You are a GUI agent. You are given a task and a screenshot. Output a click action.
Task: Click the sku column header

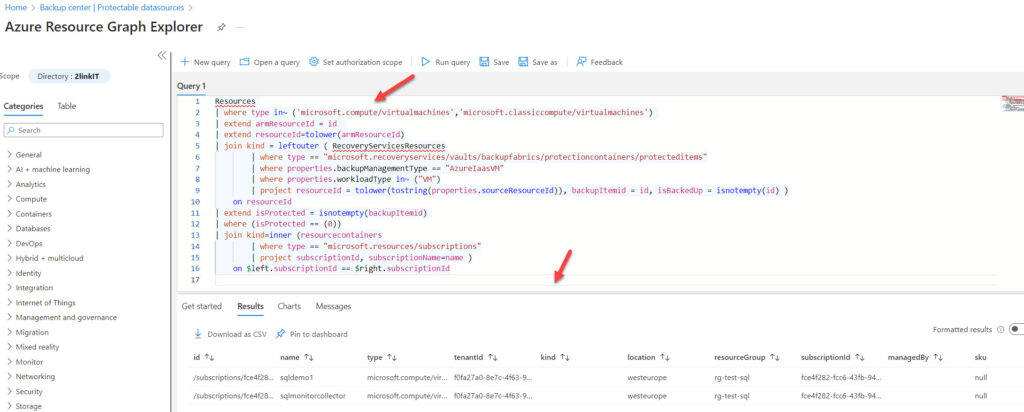point(980,357)
